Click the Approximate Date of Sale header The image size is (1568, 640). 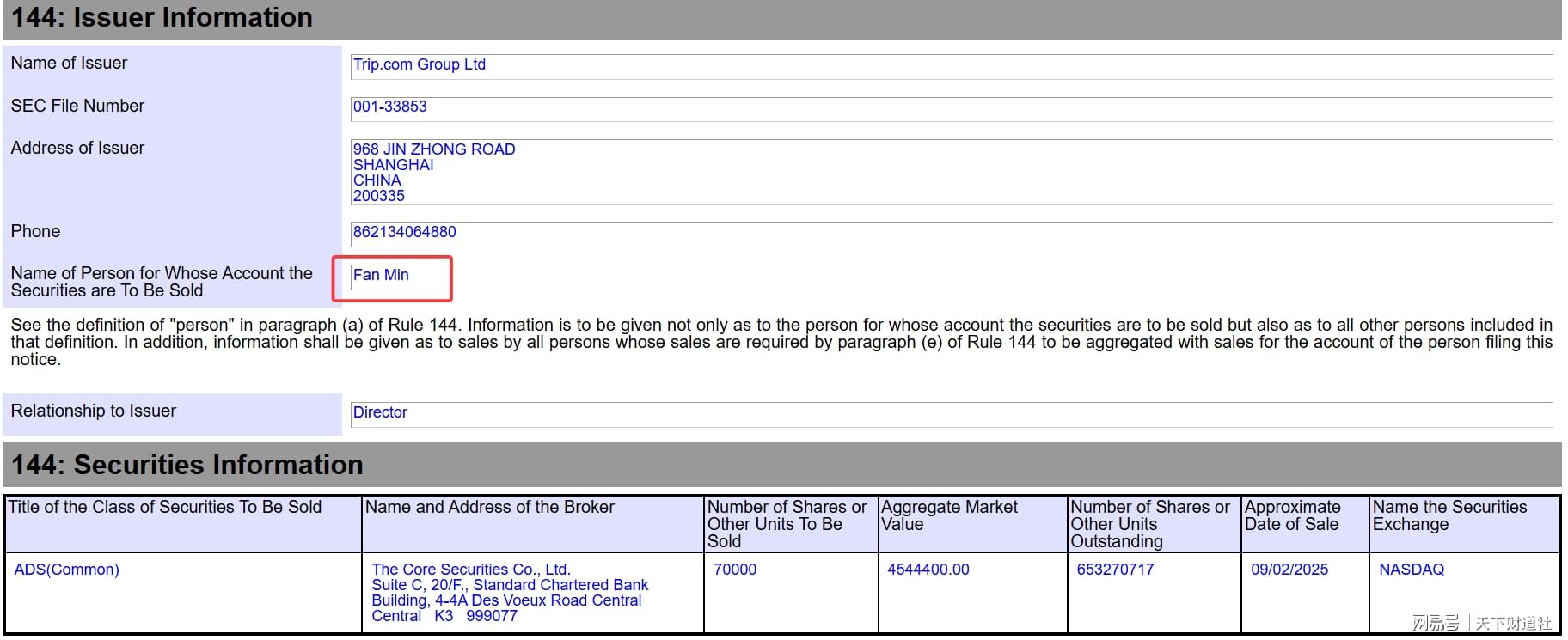[x=1291, y=515]
